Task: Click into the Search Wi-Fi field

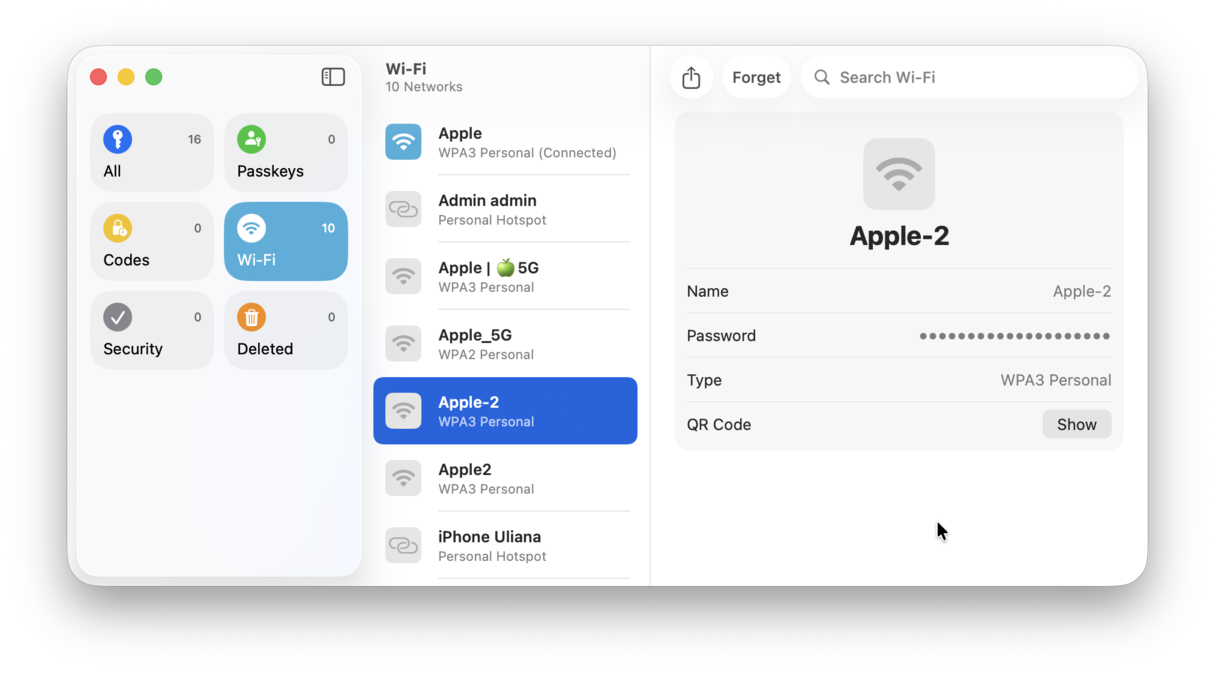Action: coord(969,77)
